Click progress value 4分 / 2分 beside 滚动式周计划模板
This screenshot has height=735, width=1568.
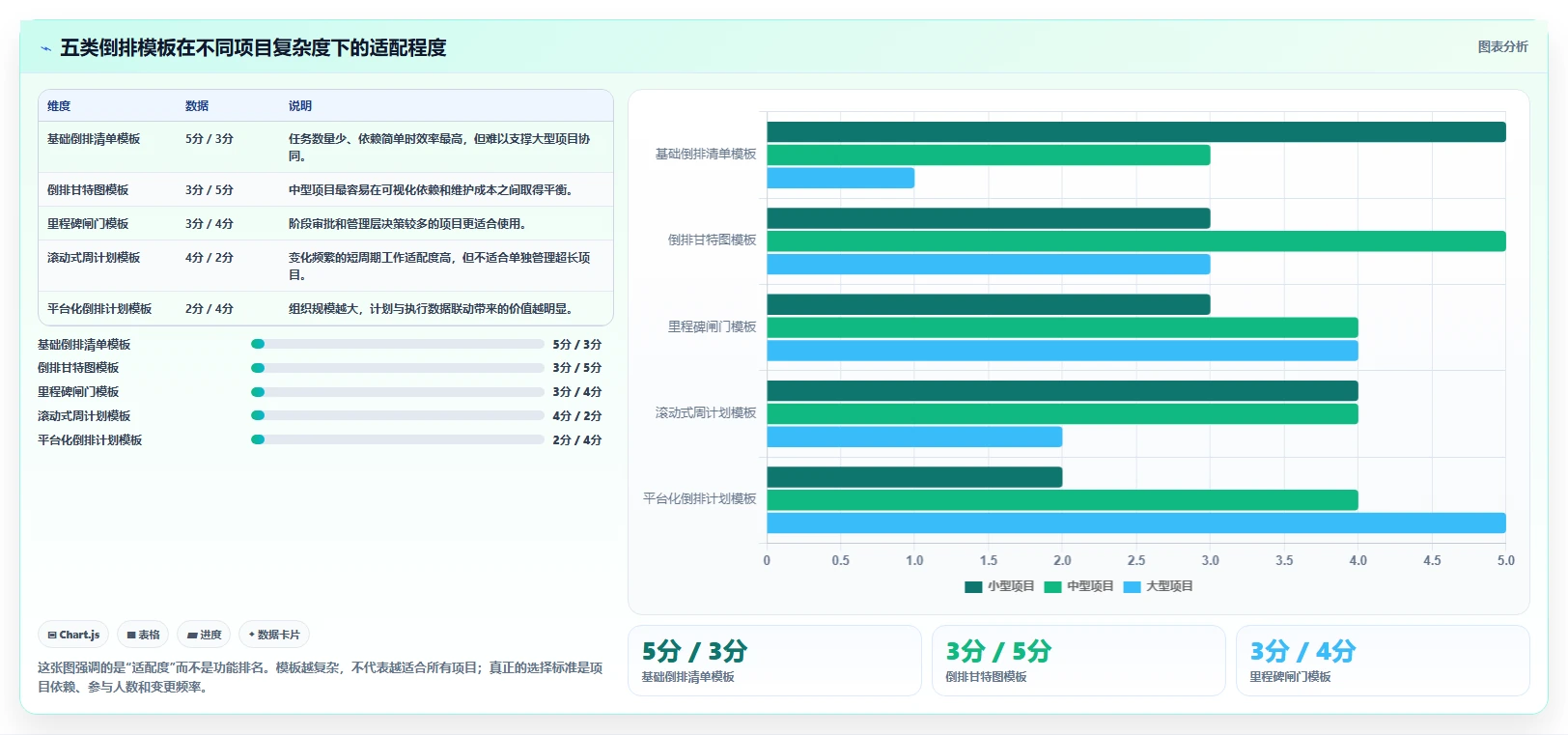(577, 415)
